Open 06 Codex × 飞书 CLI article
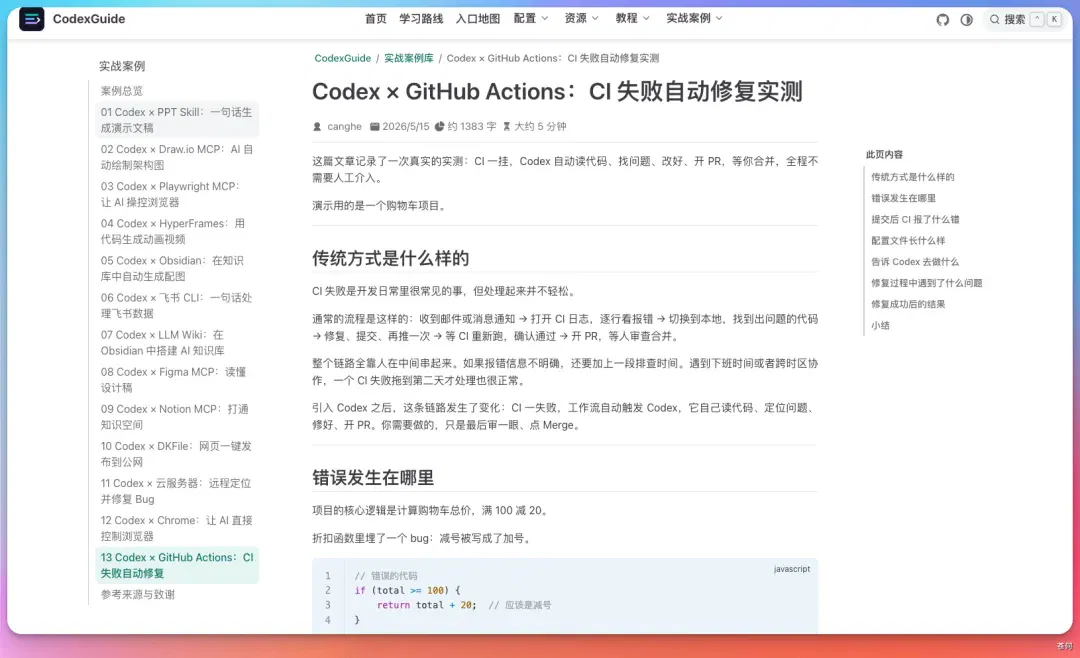This screenshot has height=658, width=1080. [177, 306]
